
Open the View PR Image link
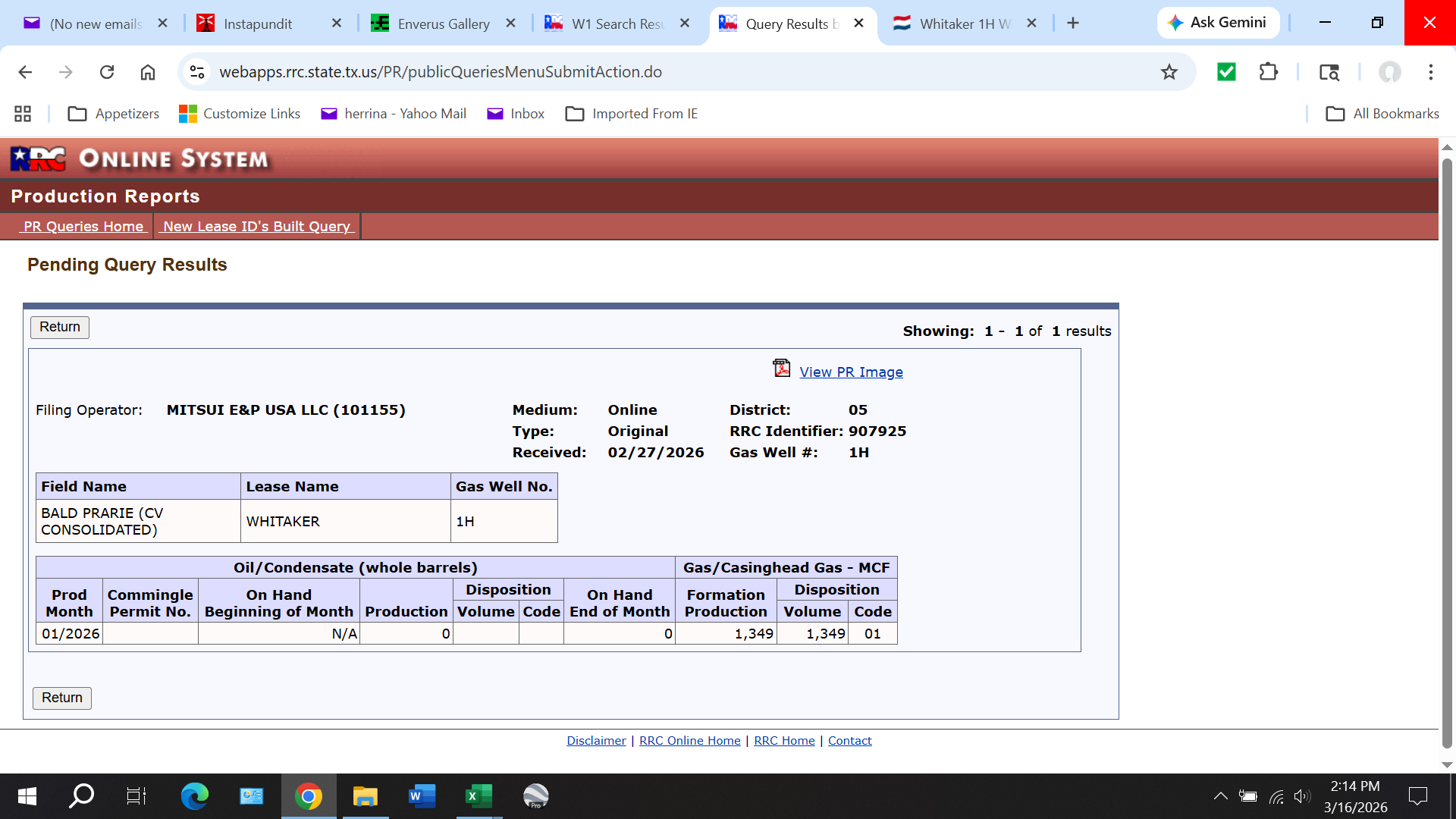click(851, 372)
